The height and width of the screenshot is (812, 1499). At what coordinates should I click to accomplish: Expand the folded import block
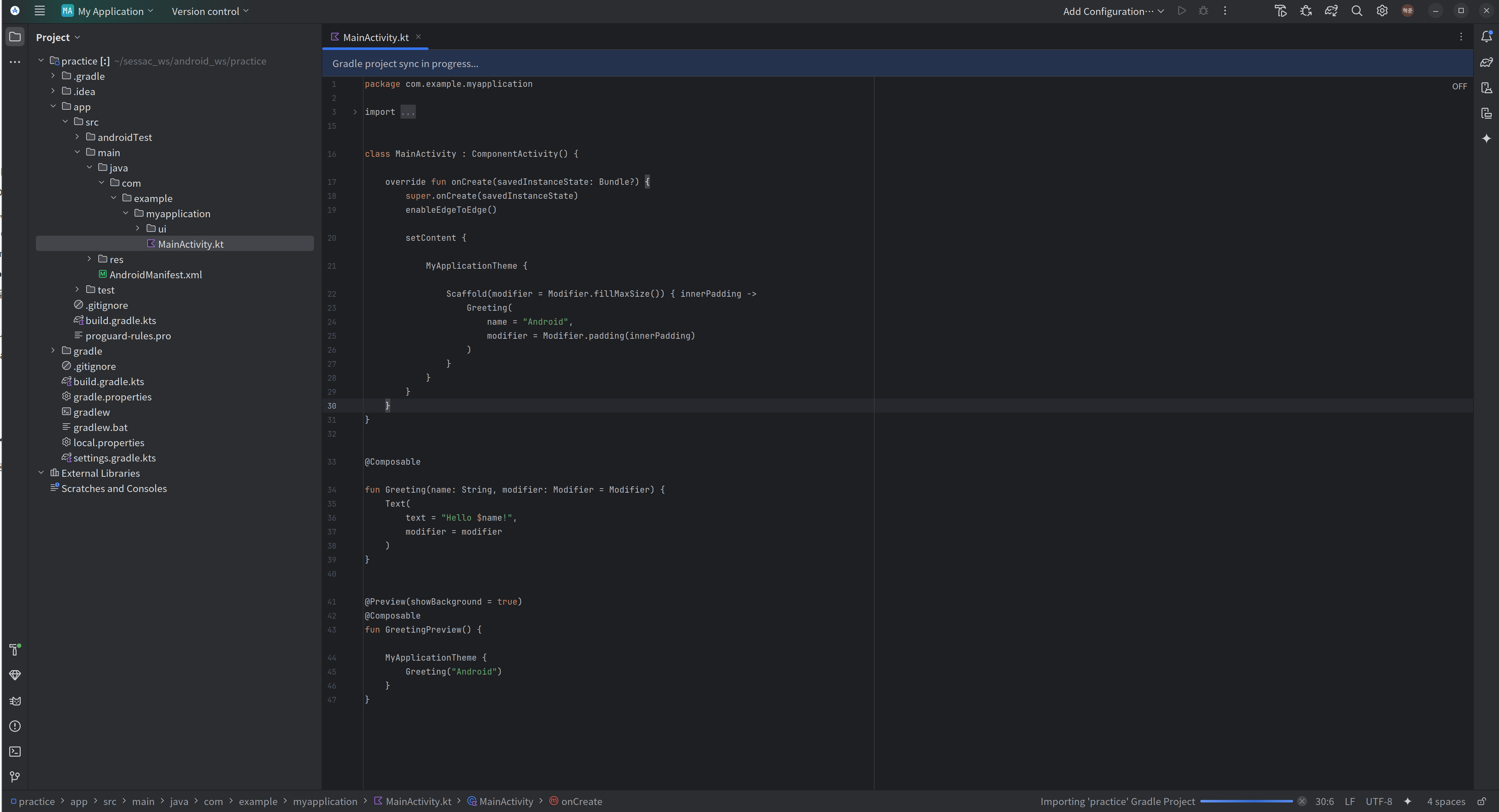pyautogui.click(x=355, y=112)
